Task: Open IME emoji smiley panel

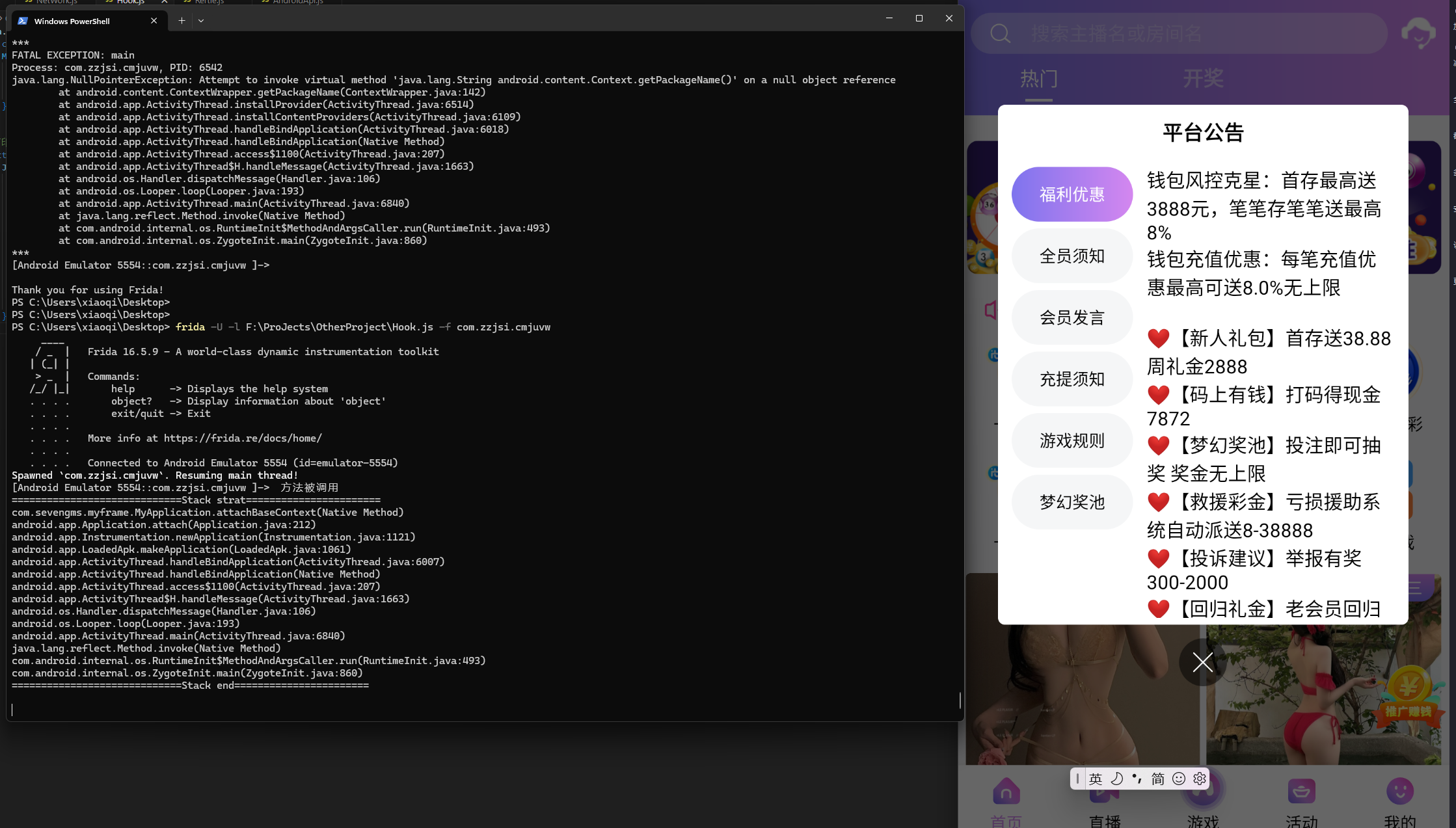Action: tap(1178, 779)
